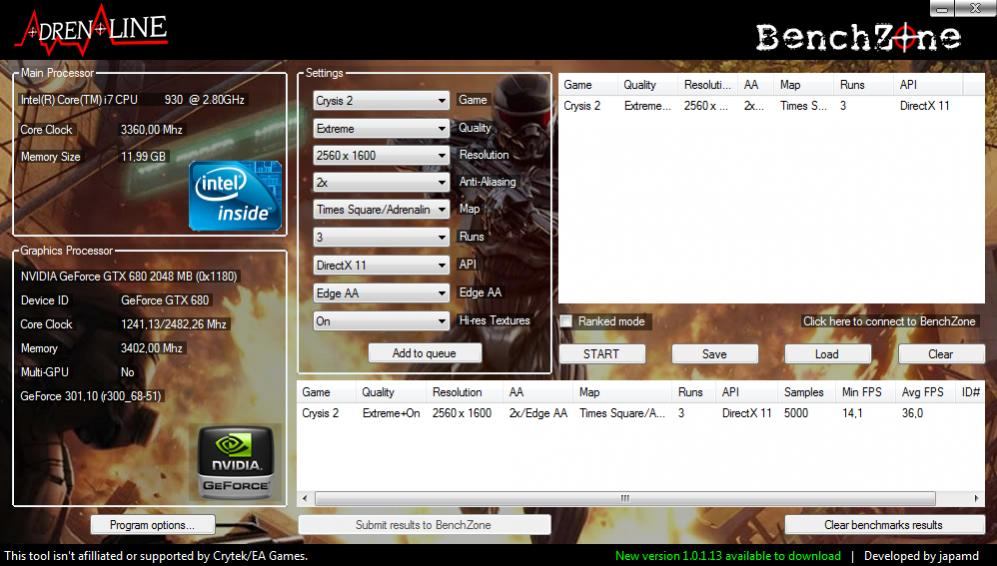The width and height of the screenshot is (997, 566).
Task: Click the 11,99 GB memory size value
Action: coord(144,156)
